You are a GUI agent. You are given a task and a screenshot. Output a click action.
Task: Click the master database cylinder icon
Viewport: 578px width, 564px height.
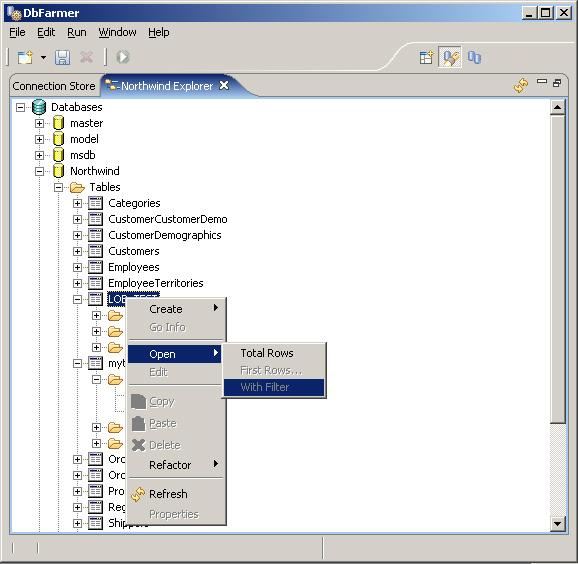coord(58,123)
